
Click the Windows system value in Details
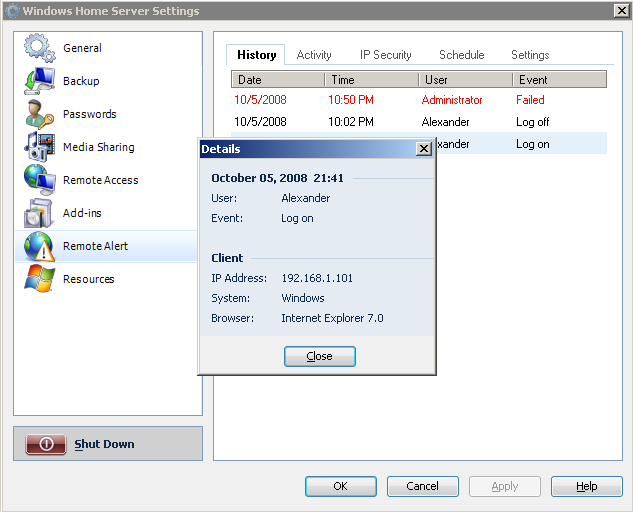[303, 298]
